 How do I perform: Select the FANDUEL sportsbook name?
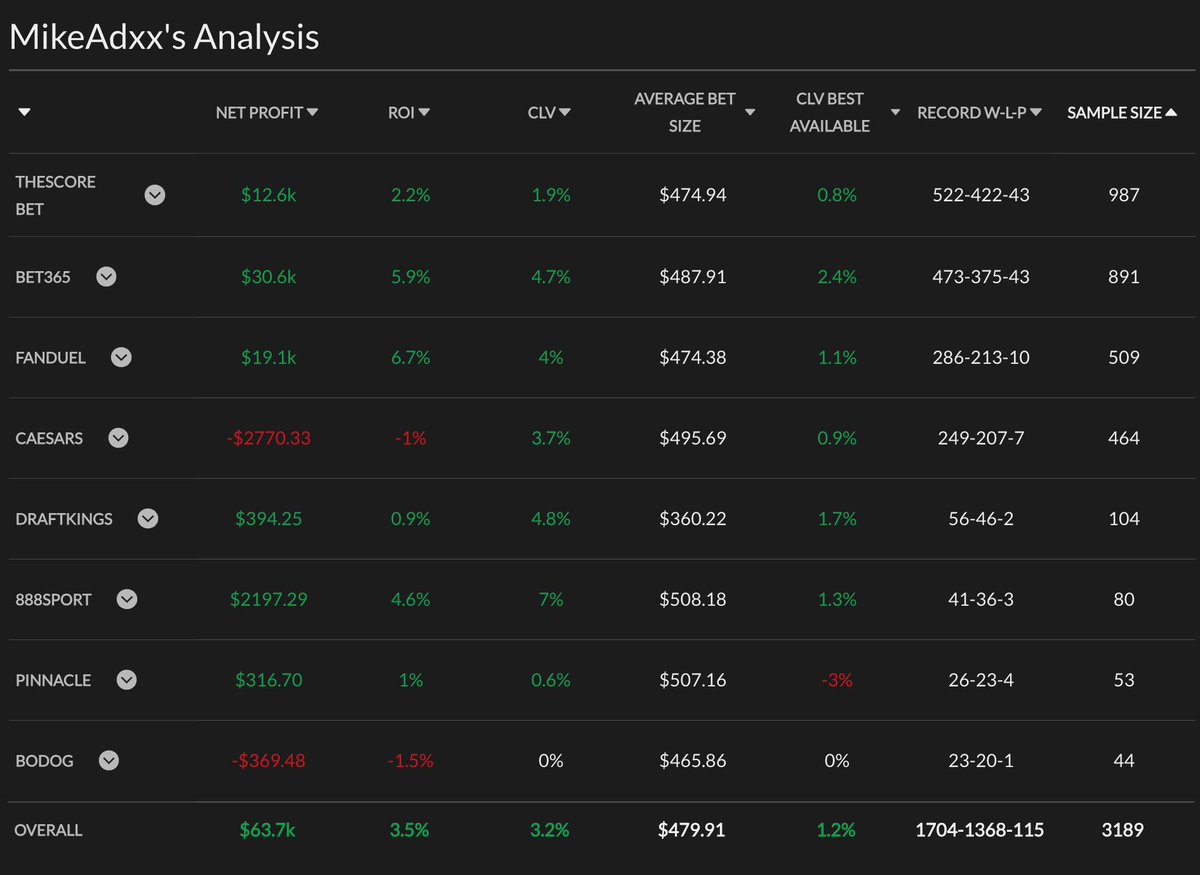tap(51, 357)
